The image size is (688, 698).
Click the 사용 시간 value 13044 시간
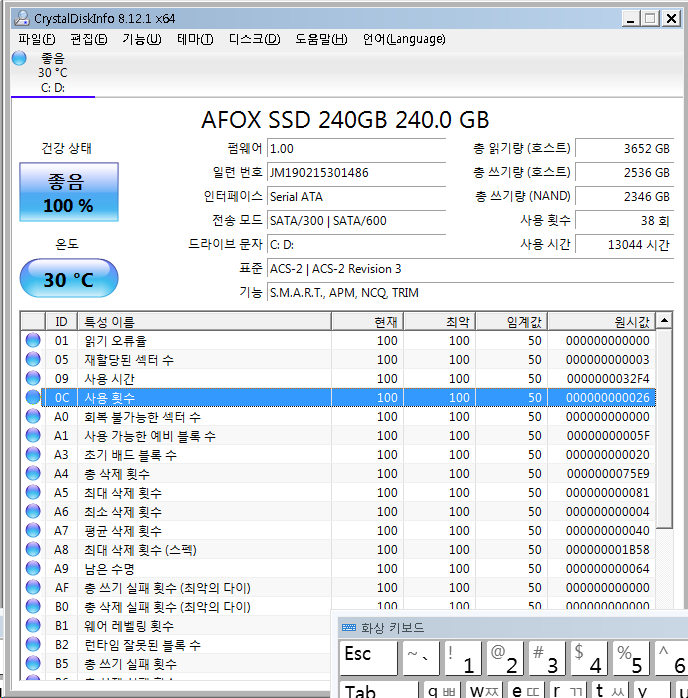[x=624, y=244]
